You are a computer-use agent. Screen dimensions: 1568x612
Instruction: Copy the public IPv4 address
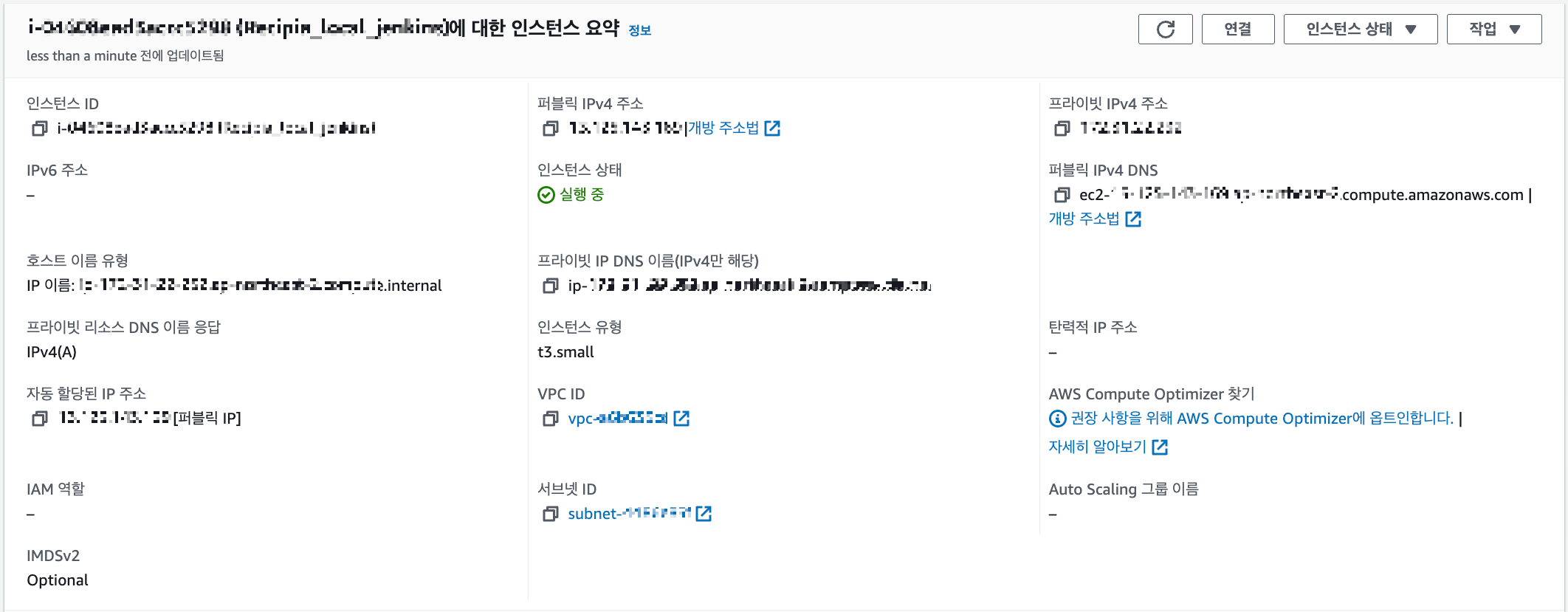pos(549,128)
